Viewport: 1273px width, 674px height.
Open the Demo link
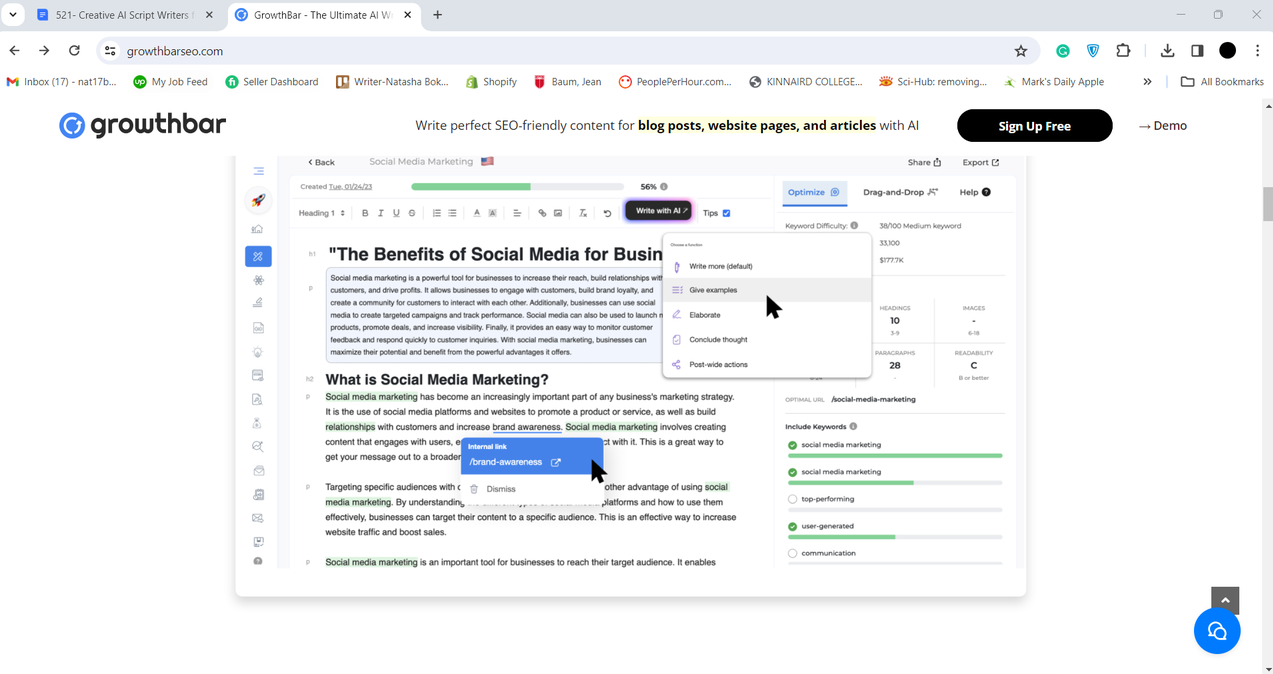point(1163,126)
